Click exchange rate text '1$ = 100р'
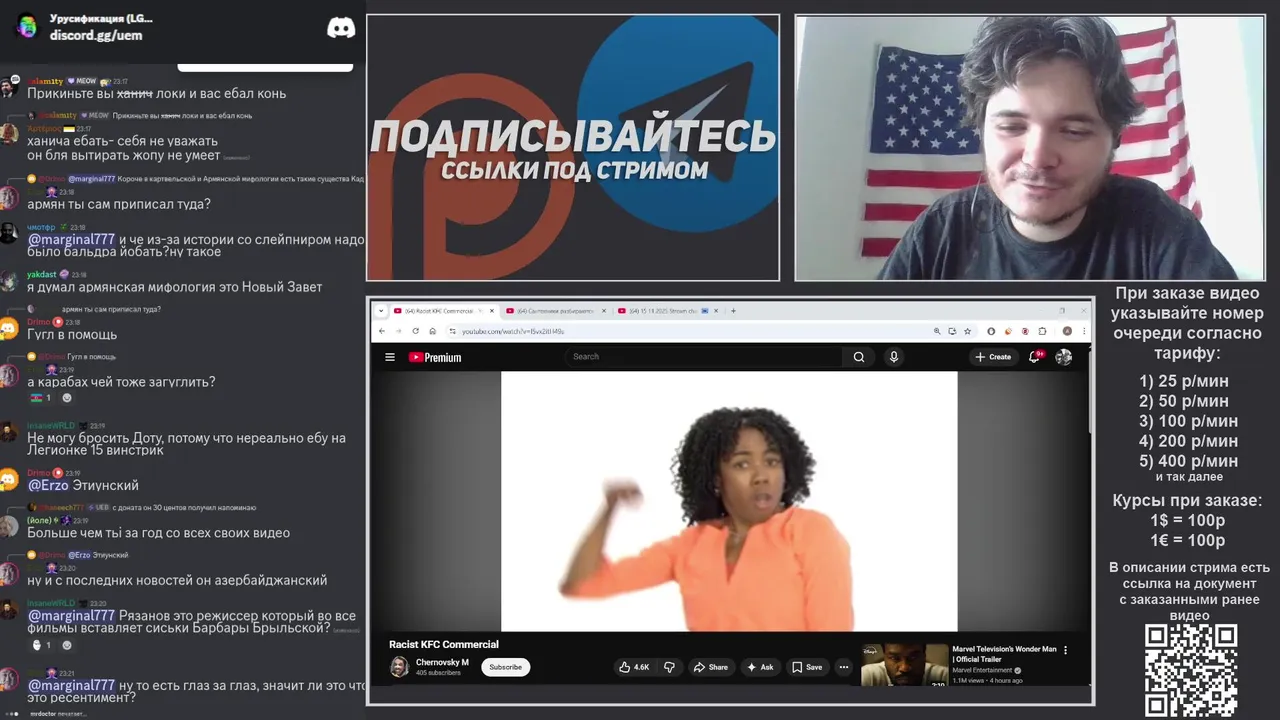This screenshot has width=1280, height=720. click(x=1187, y=520)
